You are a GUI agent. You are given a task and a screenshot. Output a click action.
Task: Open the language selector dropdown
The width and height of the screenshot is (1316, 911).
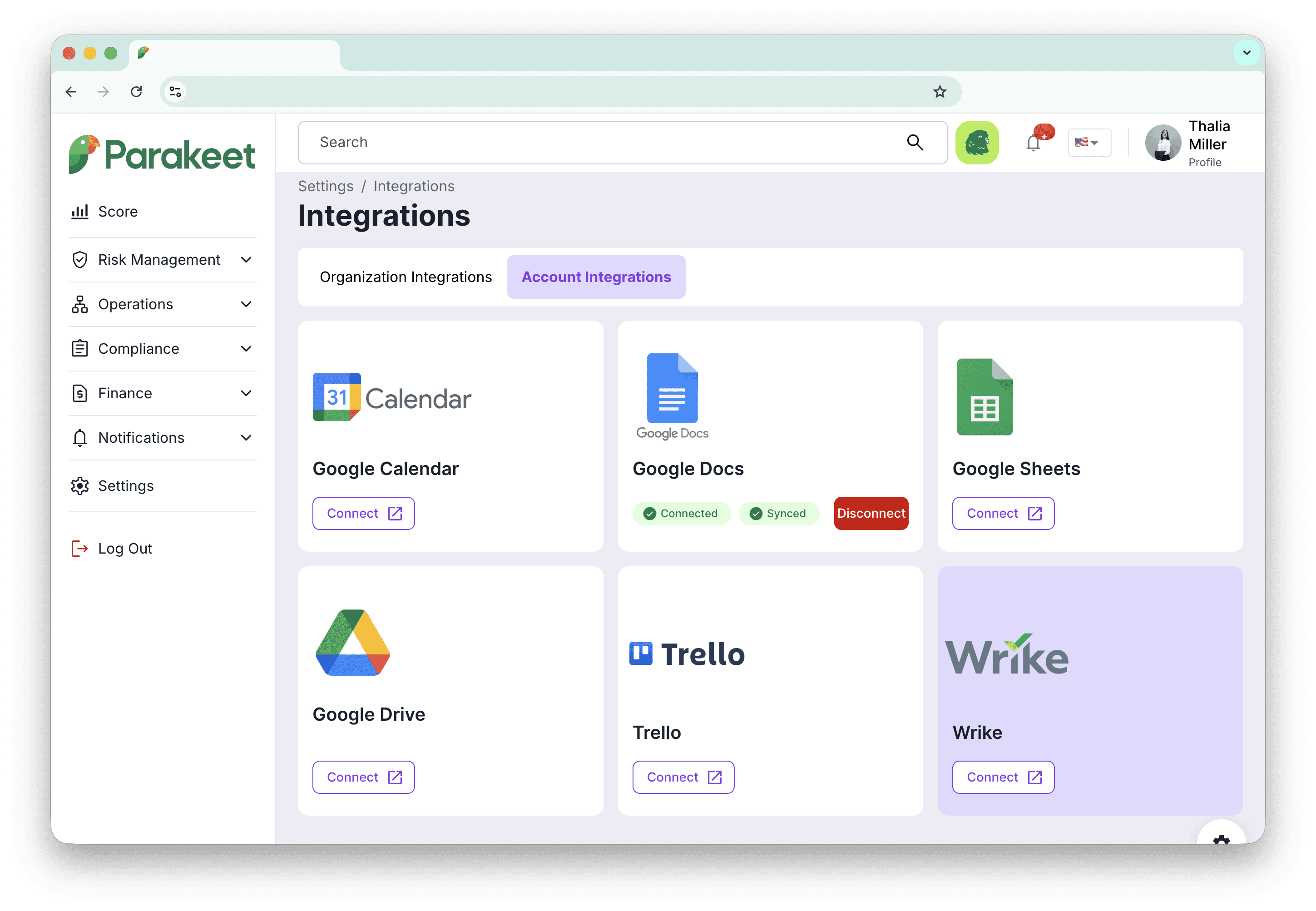point(1089,142)
